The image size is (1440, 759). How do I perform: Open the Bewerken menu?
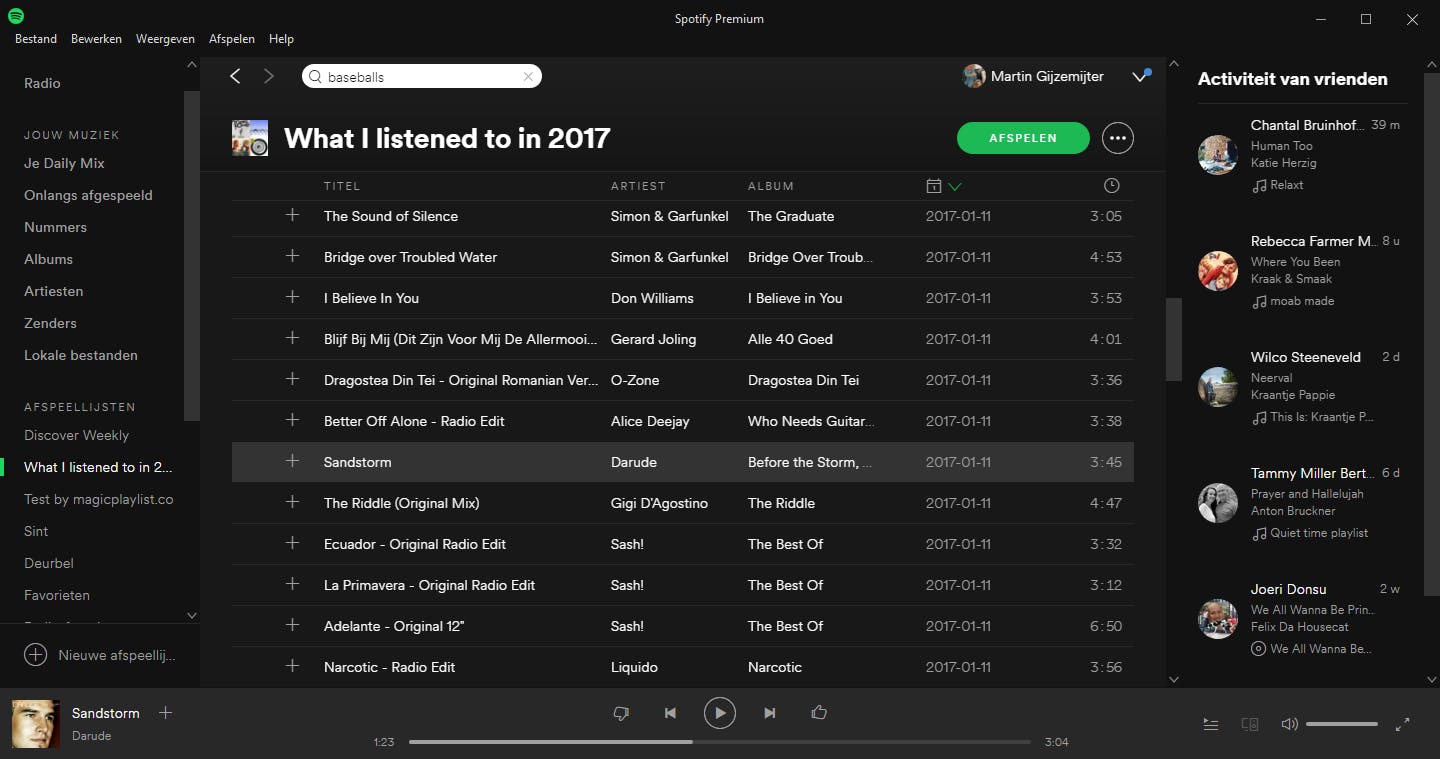pos(96,39)
